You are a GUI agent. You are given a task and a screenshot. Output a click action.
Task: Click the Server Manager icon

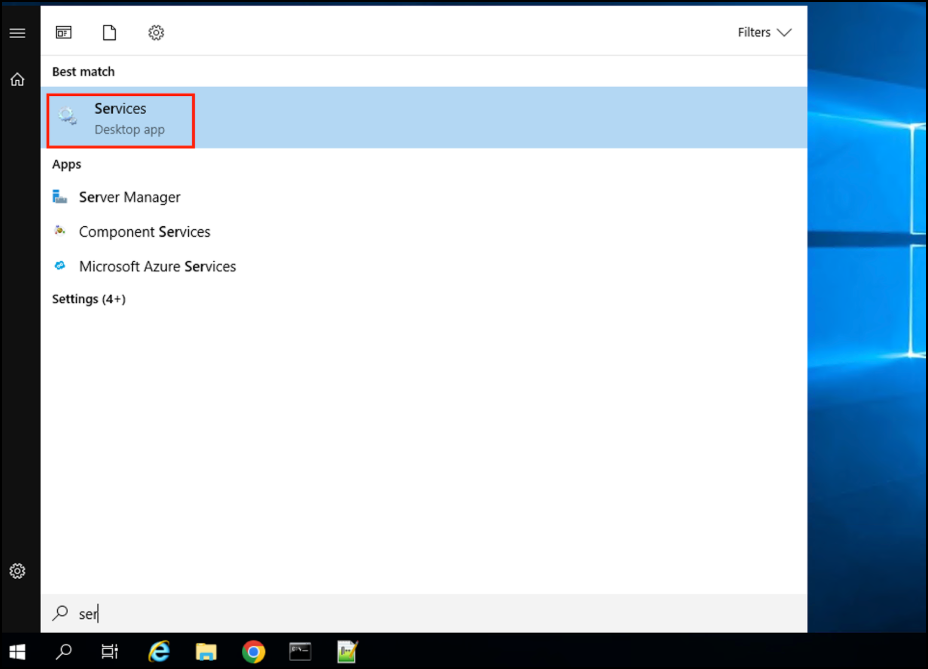60,196
